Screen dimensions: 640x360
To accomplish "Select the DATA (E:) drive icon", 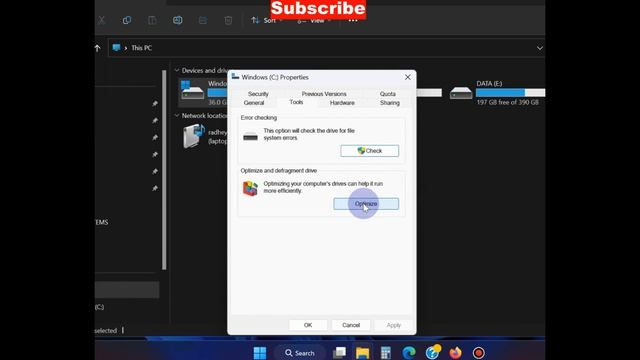I will [x=461, y=93].
